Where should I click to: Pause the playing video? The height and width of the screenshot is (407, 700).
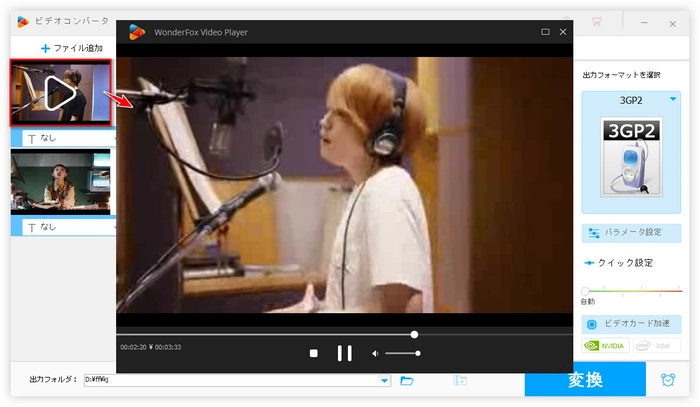pos(344,353)
